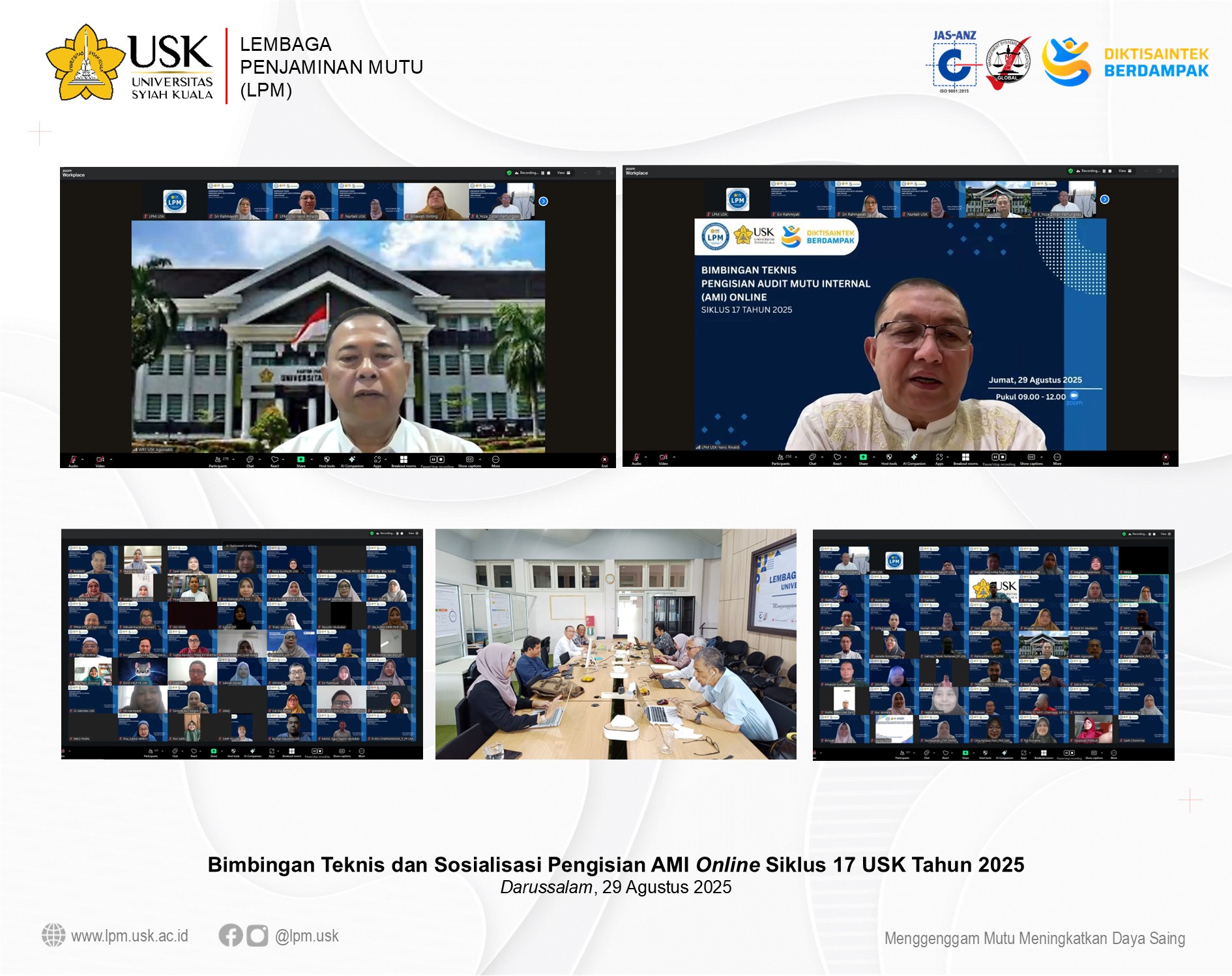The image size is (1232, 976).
Task: Open Host tools in the AMI slide meeting
Action: tap(889, 458)
